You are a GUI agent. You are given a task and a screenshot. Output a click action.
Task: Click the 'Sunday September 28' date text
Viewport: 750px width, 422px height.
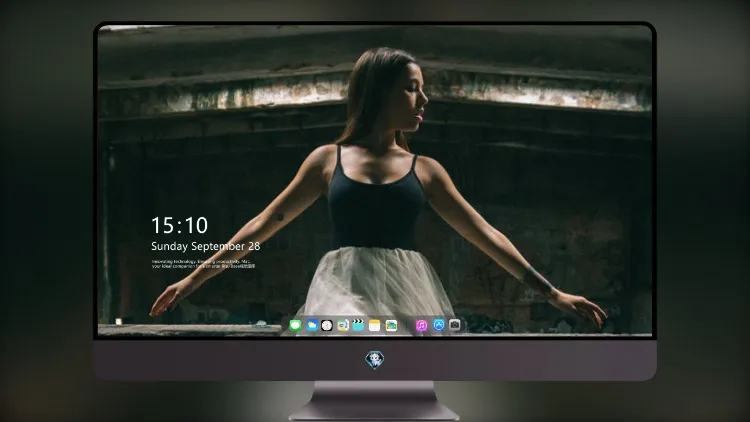(x=206, y=246)
